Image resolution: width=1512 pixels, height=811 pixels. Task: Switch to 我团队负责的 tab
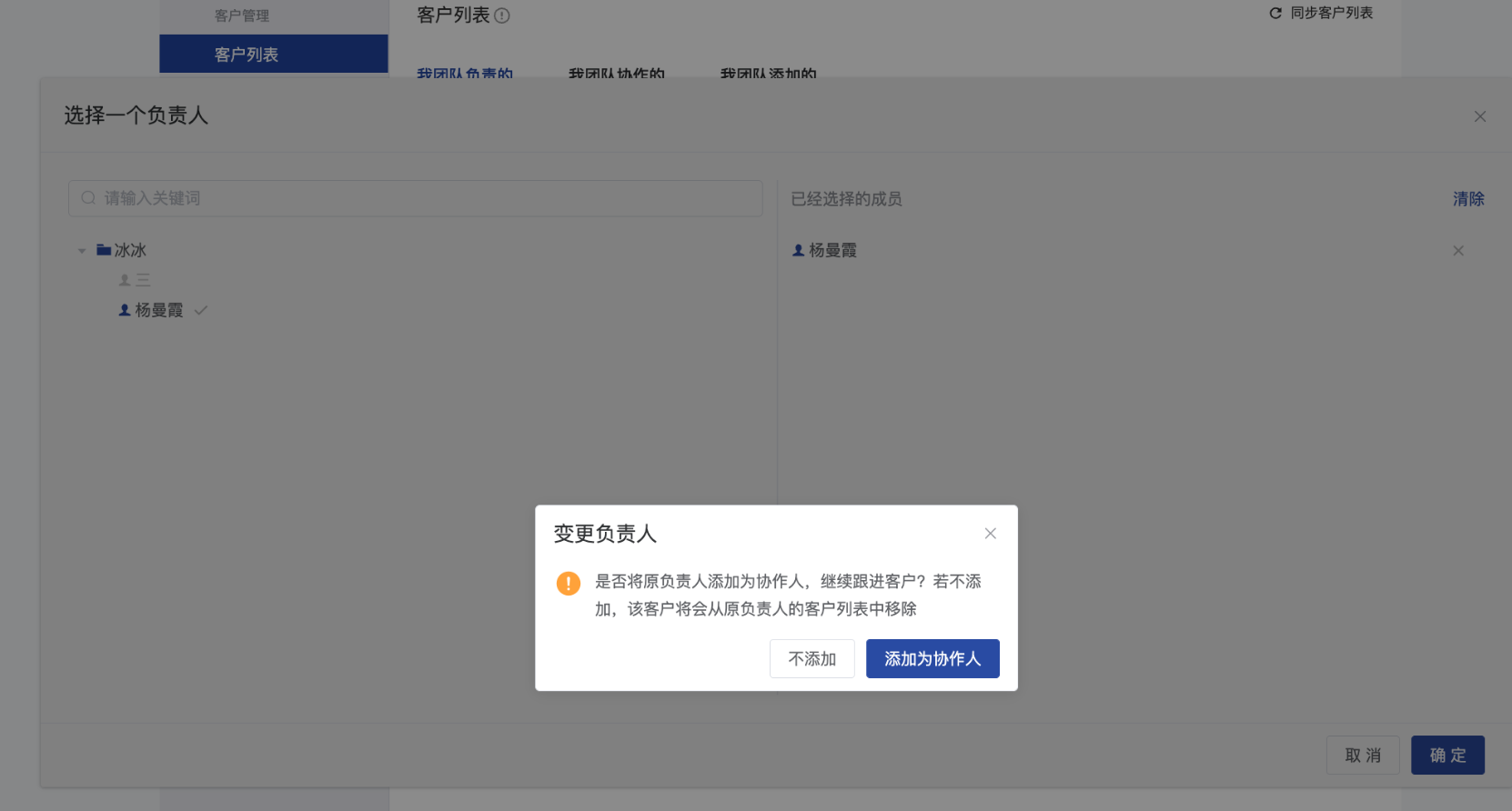pos(465,73)
